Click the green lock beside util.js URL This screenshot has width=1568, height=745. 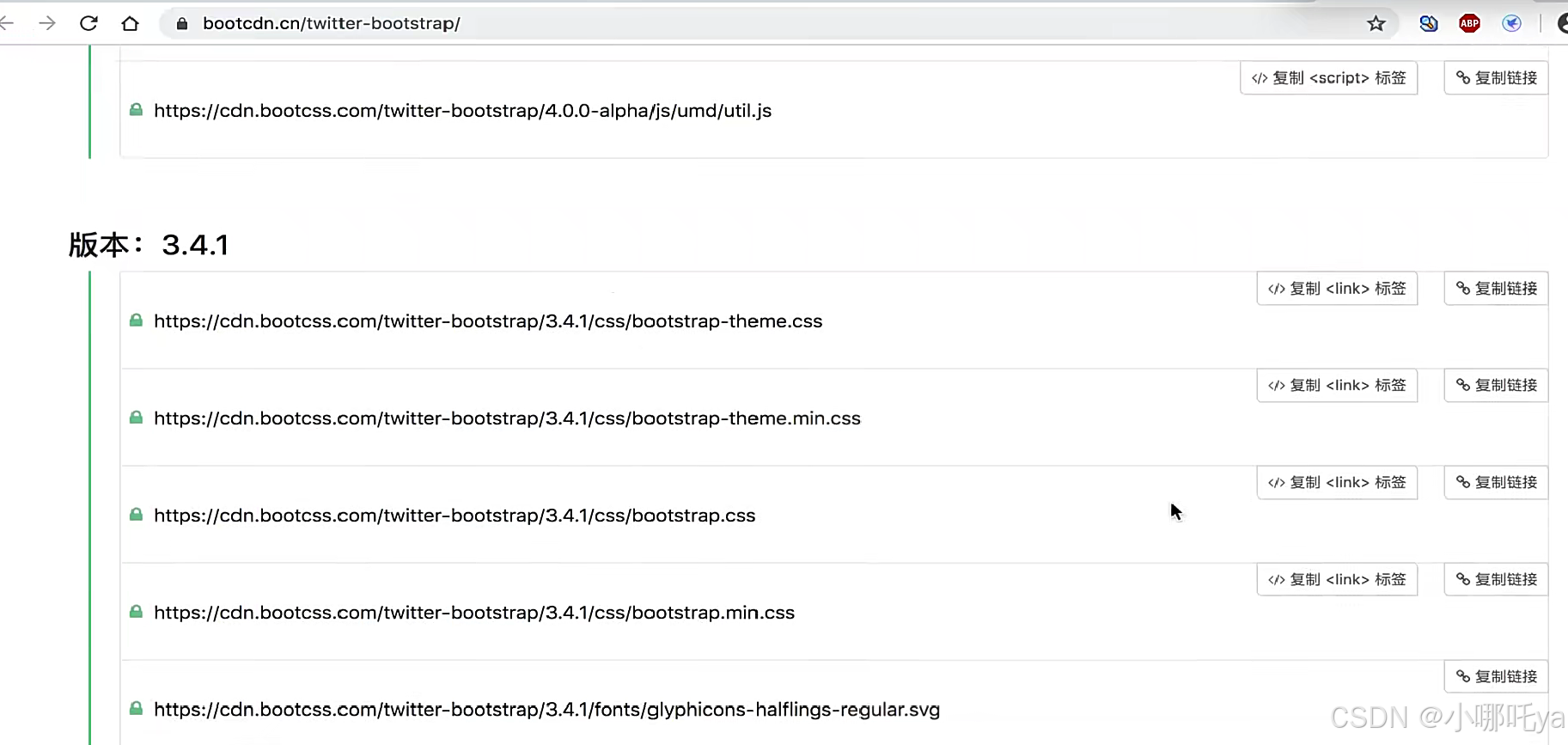(x=136, y=110)
